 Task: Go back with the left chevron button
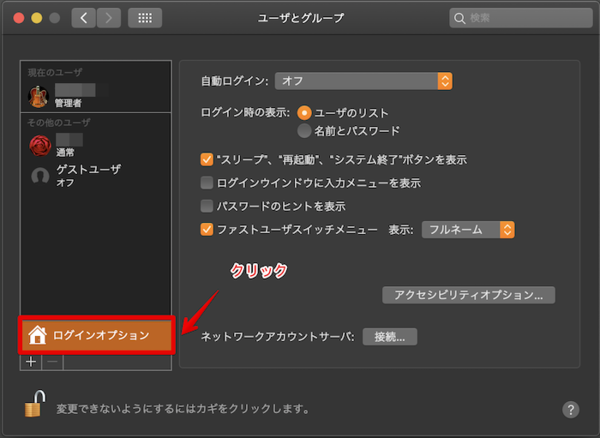tap(84, 18)
